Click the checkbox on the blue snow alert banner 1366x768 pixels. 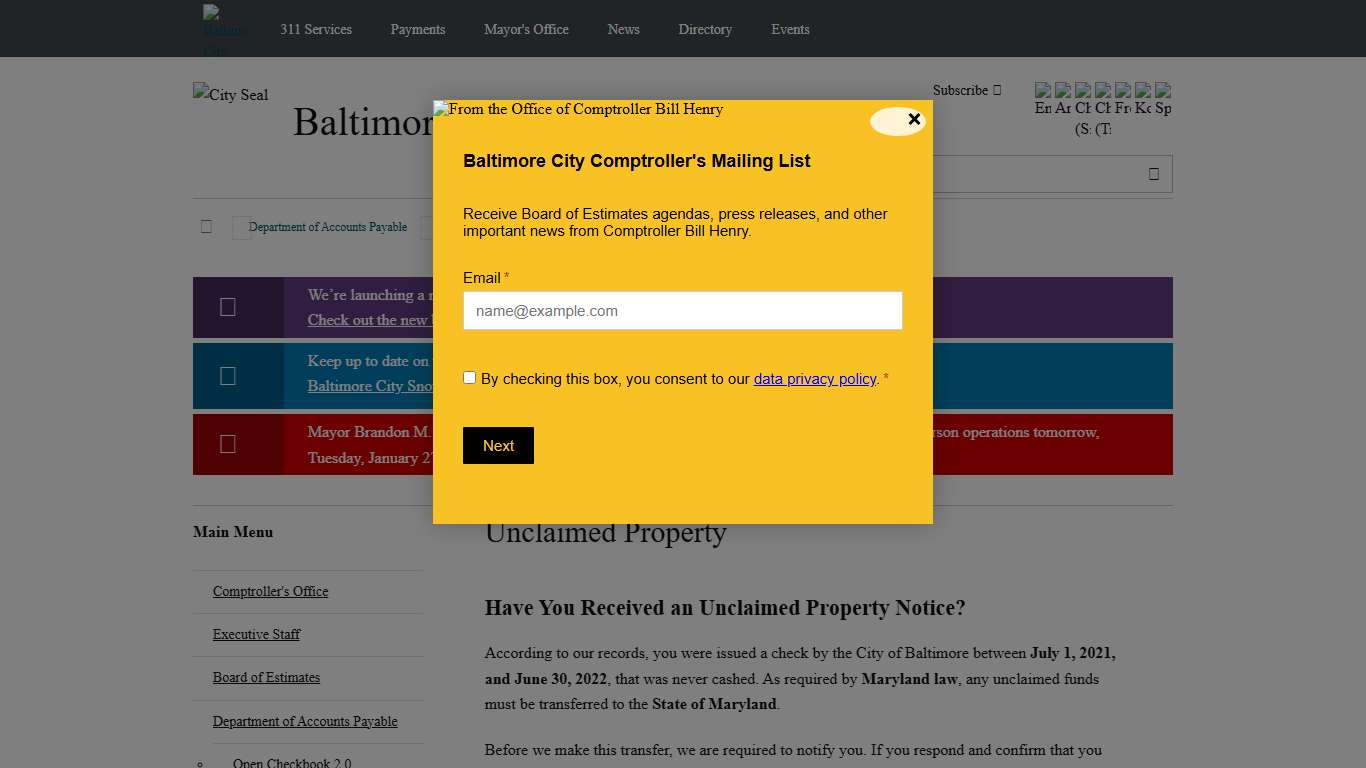tap(227, 376)
